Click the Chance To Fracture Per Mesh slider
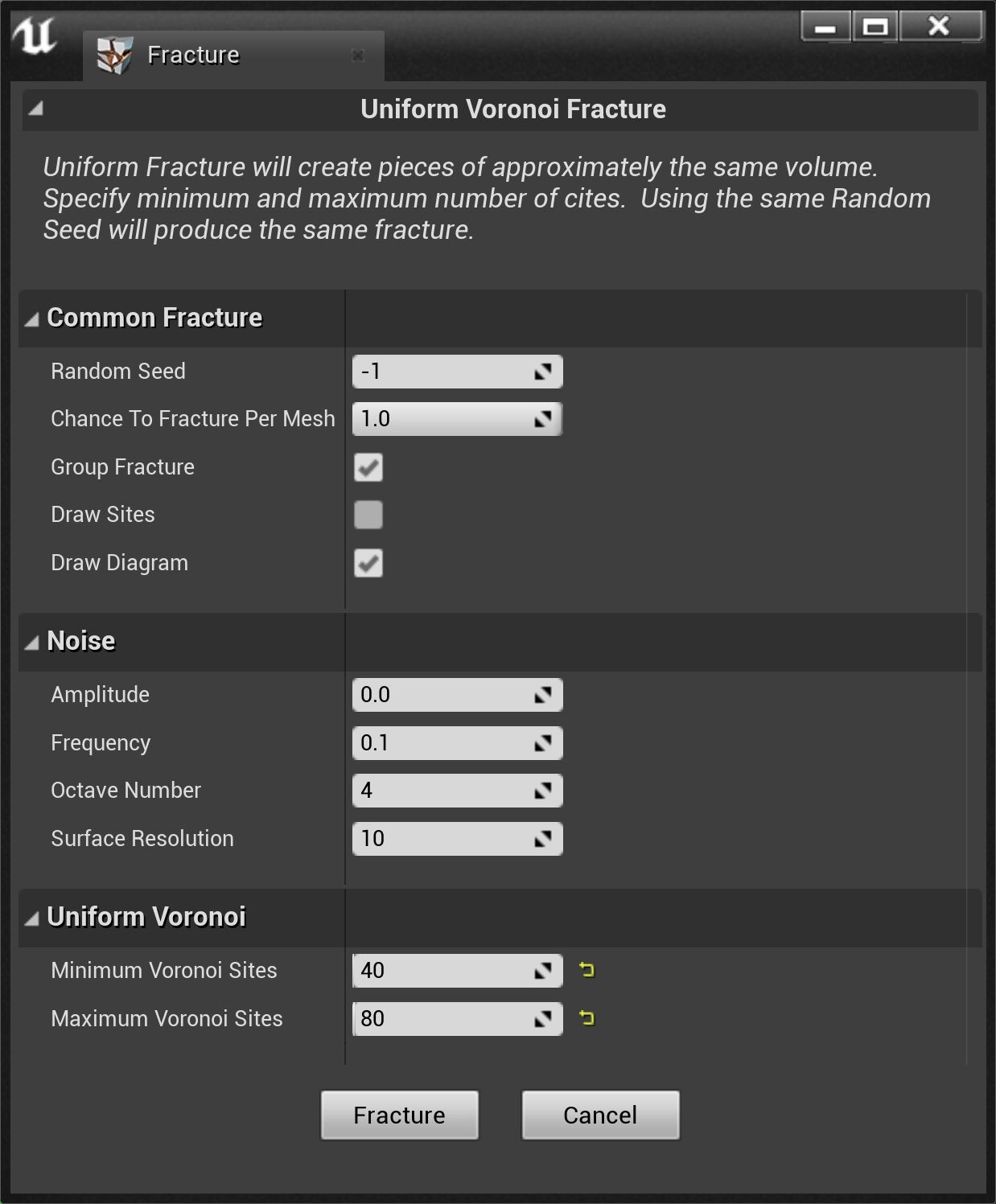Viewport: 996px width, 1204px height. coord(451,418)
